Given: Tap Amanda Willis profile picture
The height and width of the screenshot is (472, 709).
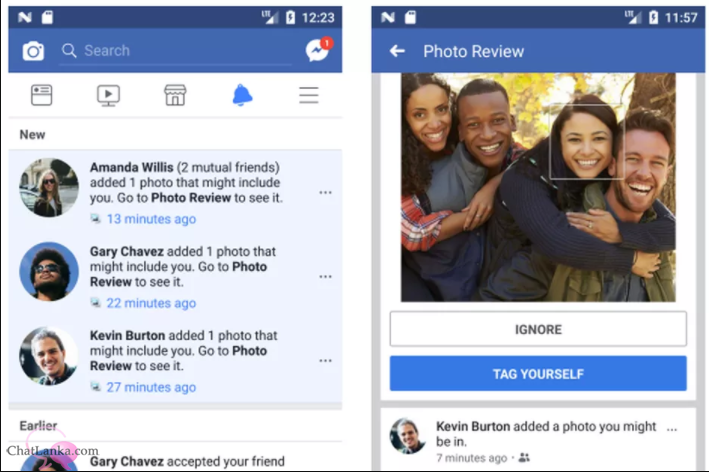Looking at the screenshot, I should (x=49, y=187).
